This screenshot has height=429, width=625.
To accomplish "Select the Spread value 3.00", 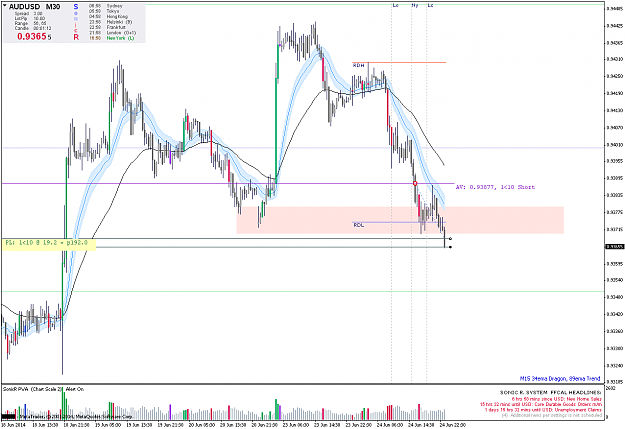I will tap(38, 14).
